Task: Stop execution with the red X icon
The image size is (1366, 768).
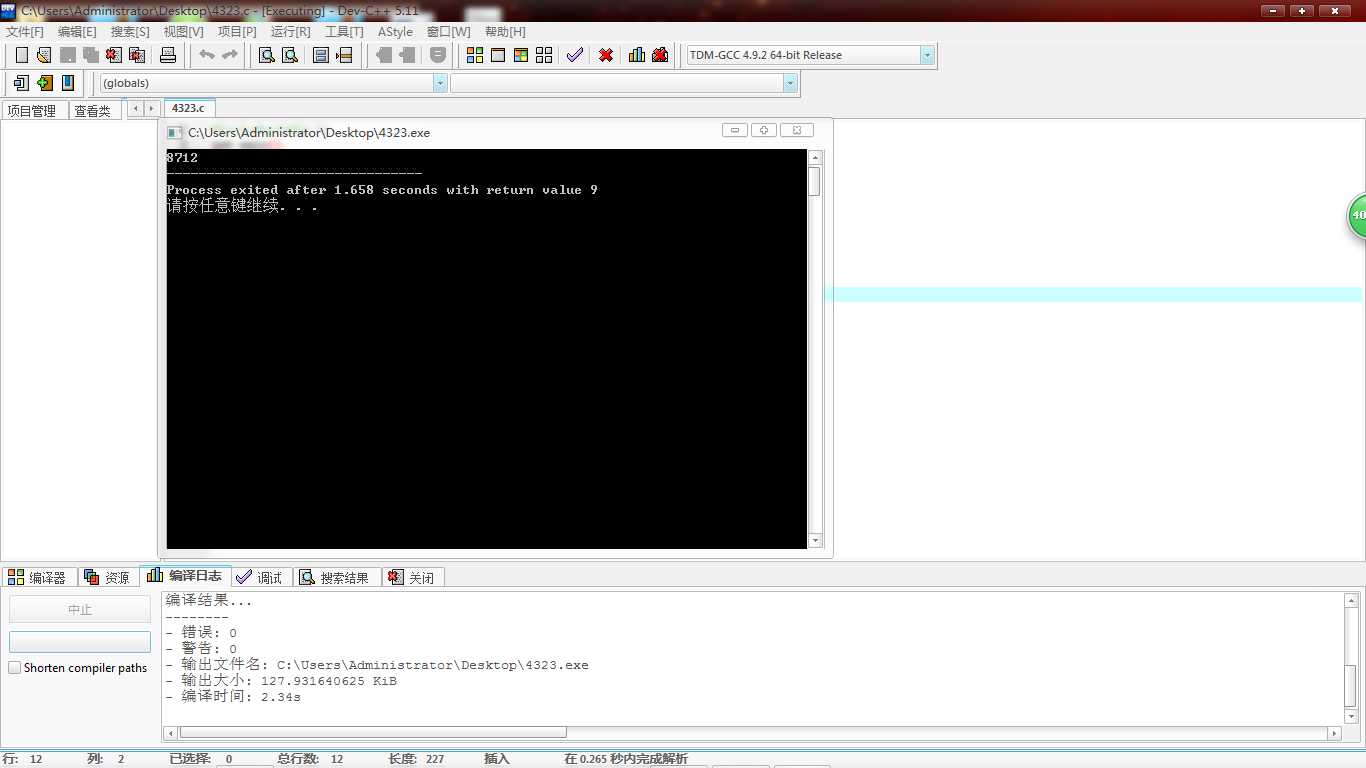Action: pos(606,55)
